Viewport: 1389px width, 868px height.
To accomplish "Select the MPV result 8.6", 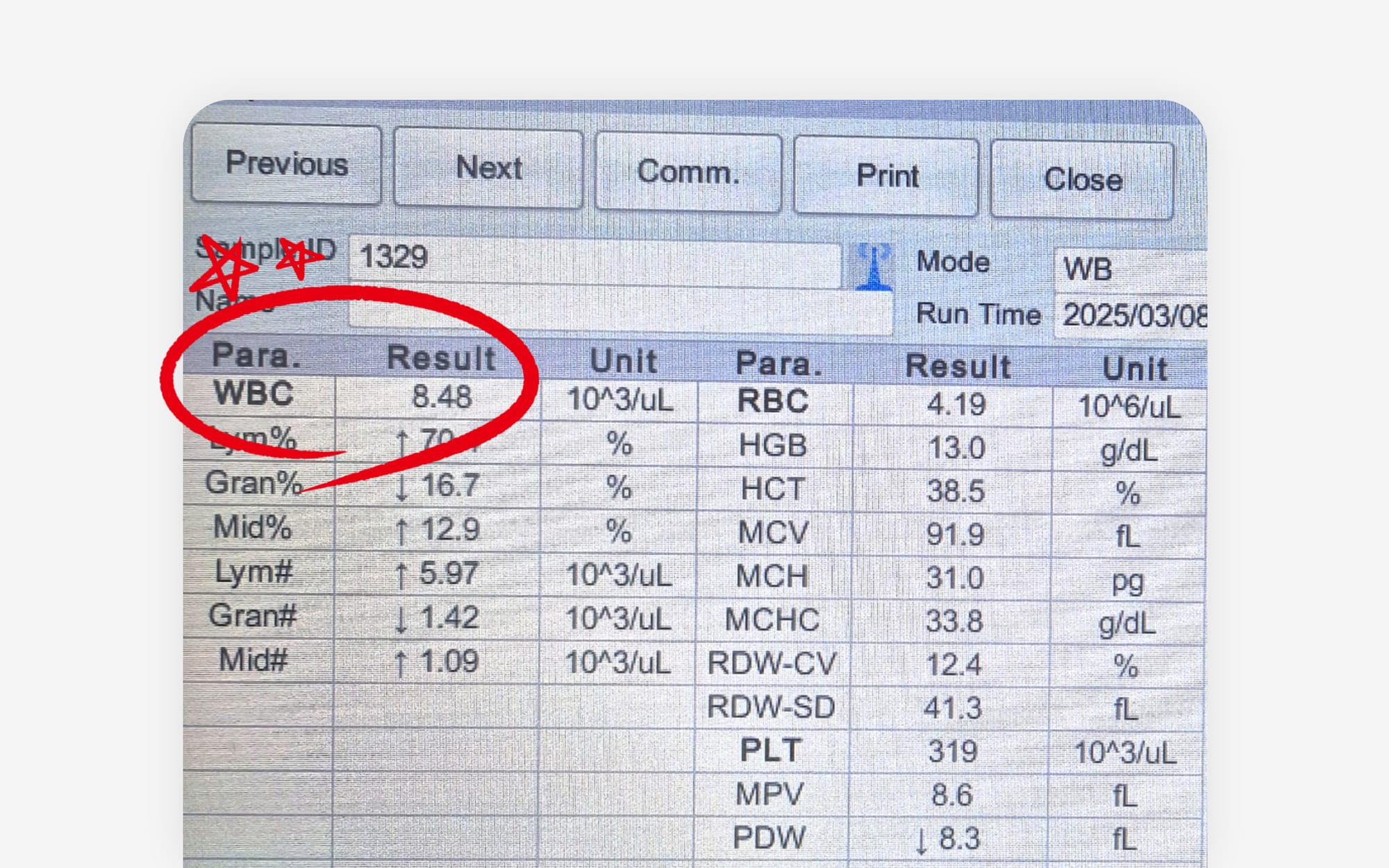I will click(951, 795).
